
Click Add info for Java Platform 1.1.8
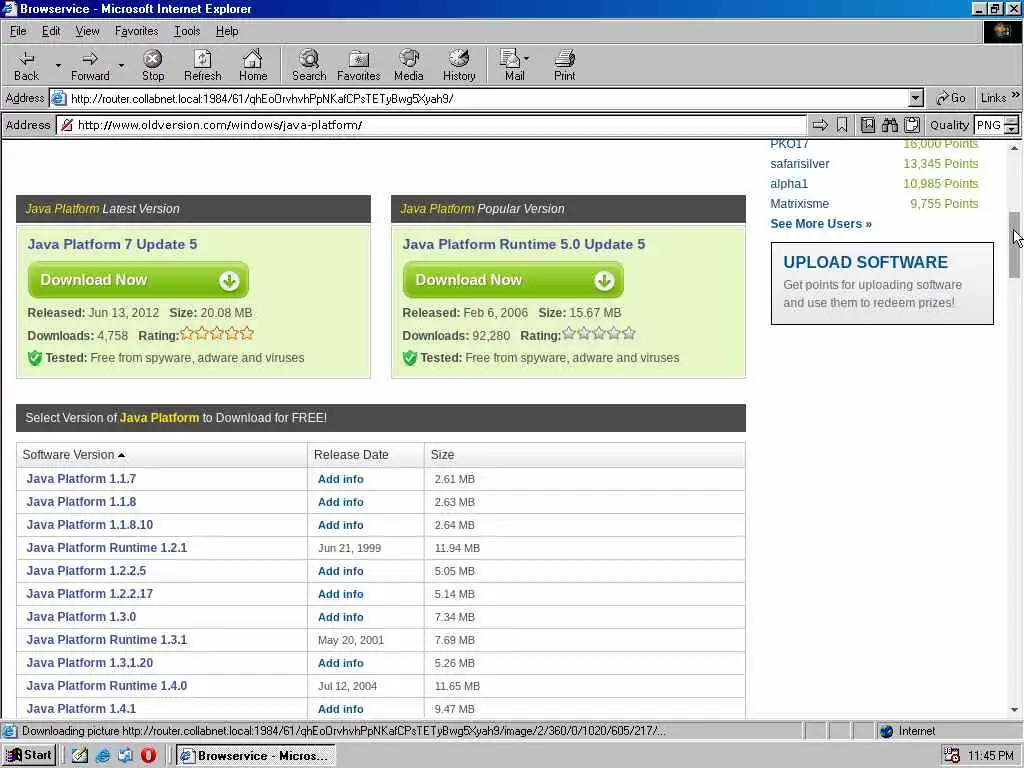[341, 502]
